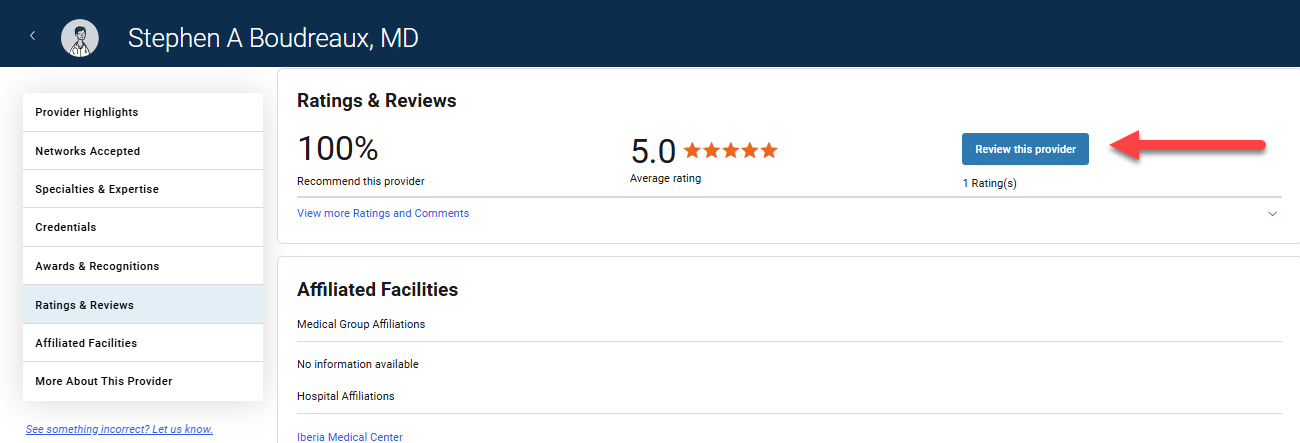
Task: Select Ratings & Reviews sidebar item
Action: pos(143,305)
